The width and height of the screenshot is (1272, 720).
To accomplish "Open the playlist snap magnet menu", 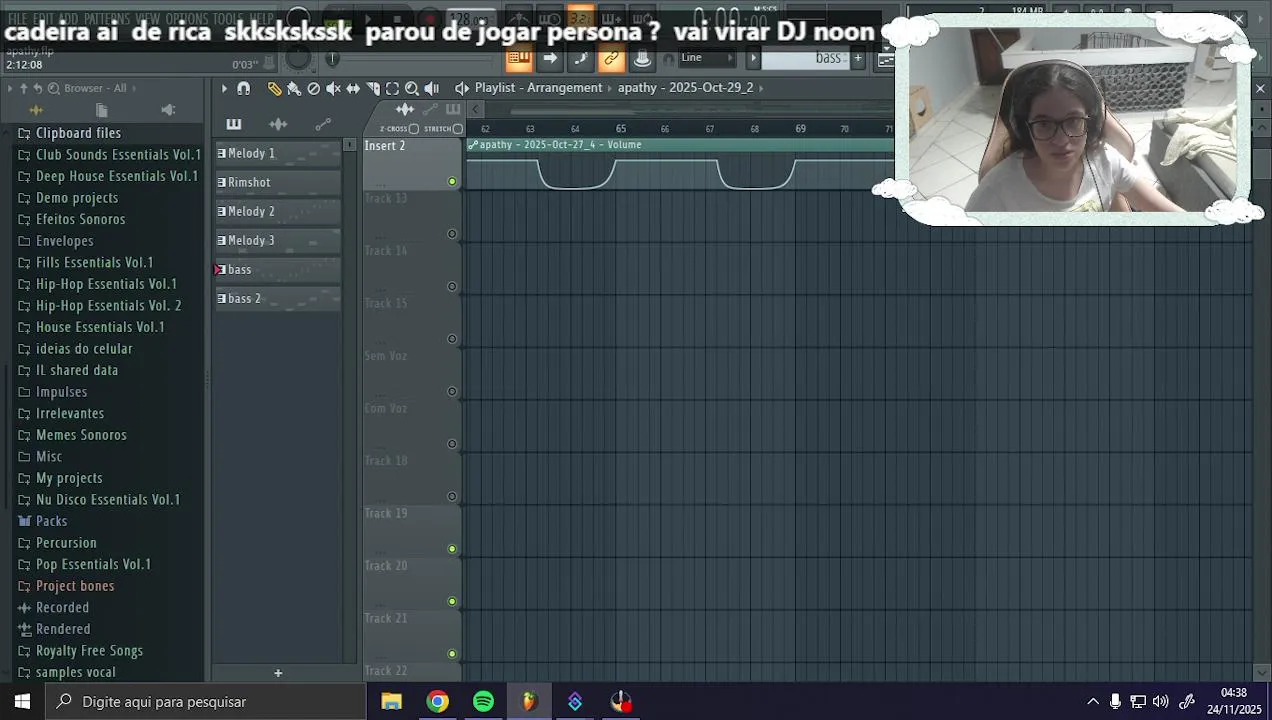I will pyautogui.click(x=243, y=88).
